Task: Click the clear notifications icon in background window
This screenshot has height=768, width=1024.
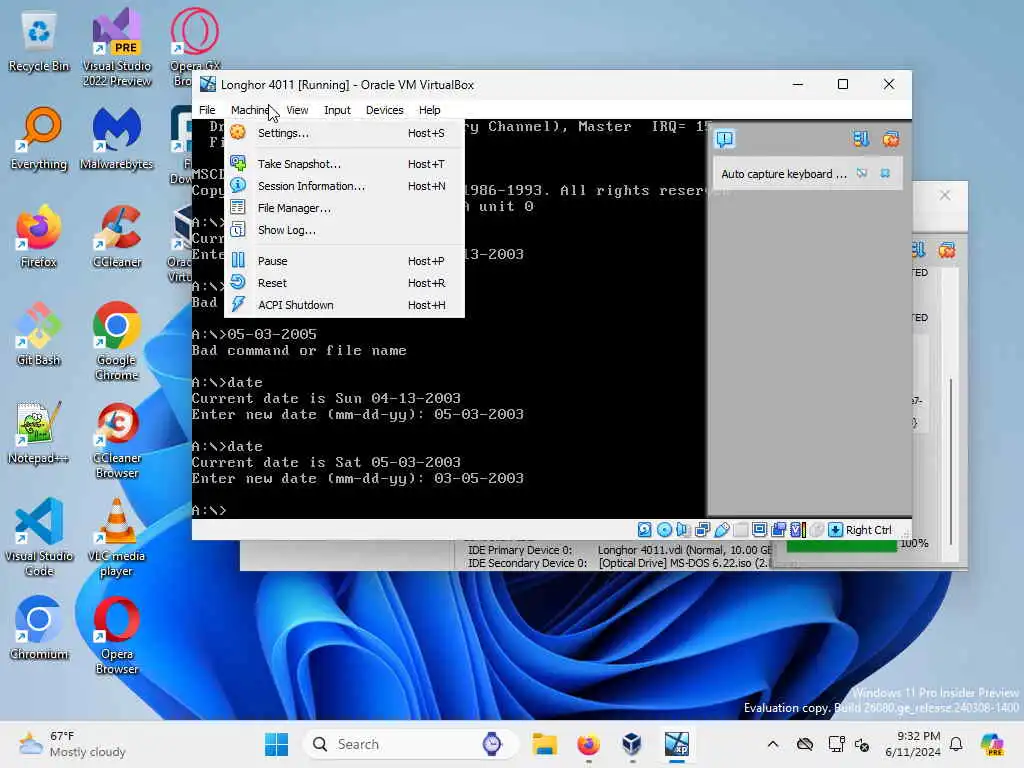Action: coord(946,250)
